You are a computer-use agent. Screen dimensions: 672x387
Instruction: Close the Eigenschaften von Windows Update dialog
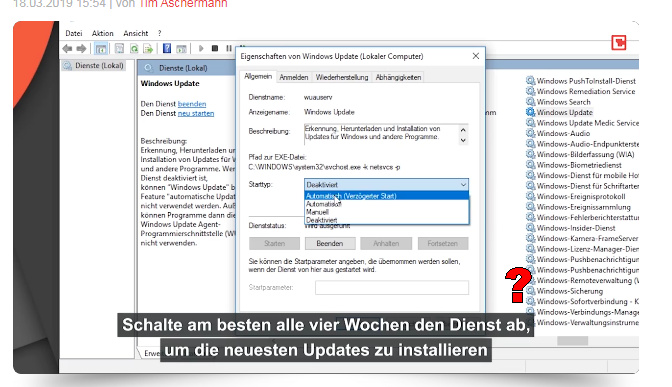[476, 56]
